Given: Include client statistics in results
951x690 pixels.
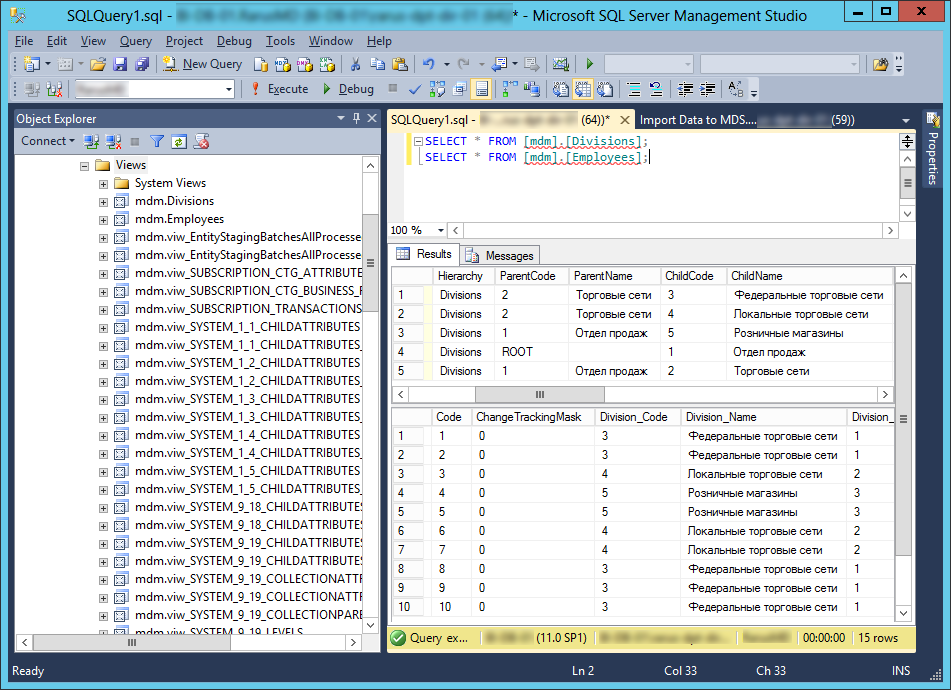Looking at the screenshot, I should click(x=532, y=89).
